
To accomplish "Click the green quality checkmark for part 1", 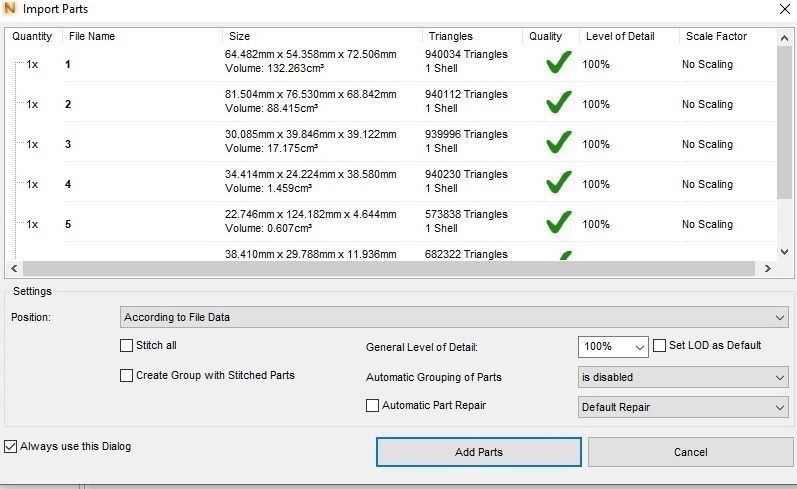I will (x=559, y=64).
